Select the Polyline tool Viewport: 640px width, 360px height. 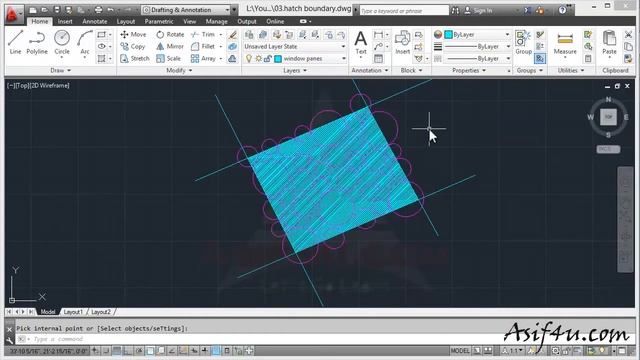[37, 42]
